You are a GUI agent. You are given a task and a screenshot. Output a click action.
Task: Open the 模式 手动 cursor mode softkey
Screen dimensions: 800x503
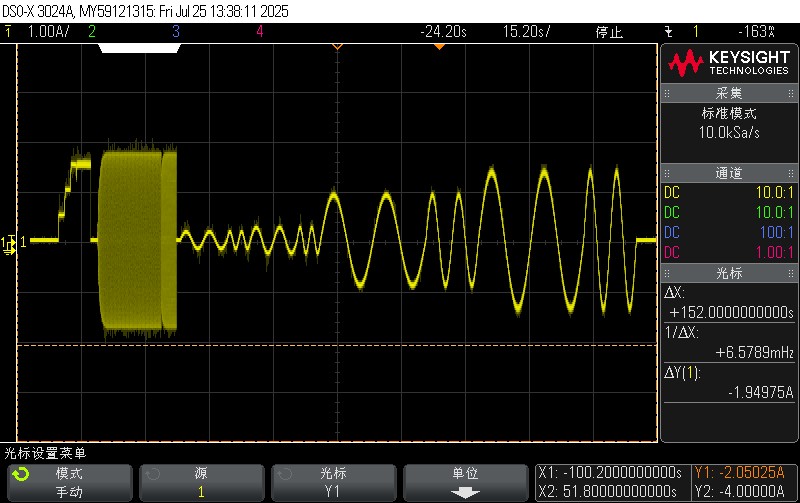click(68, 482)
